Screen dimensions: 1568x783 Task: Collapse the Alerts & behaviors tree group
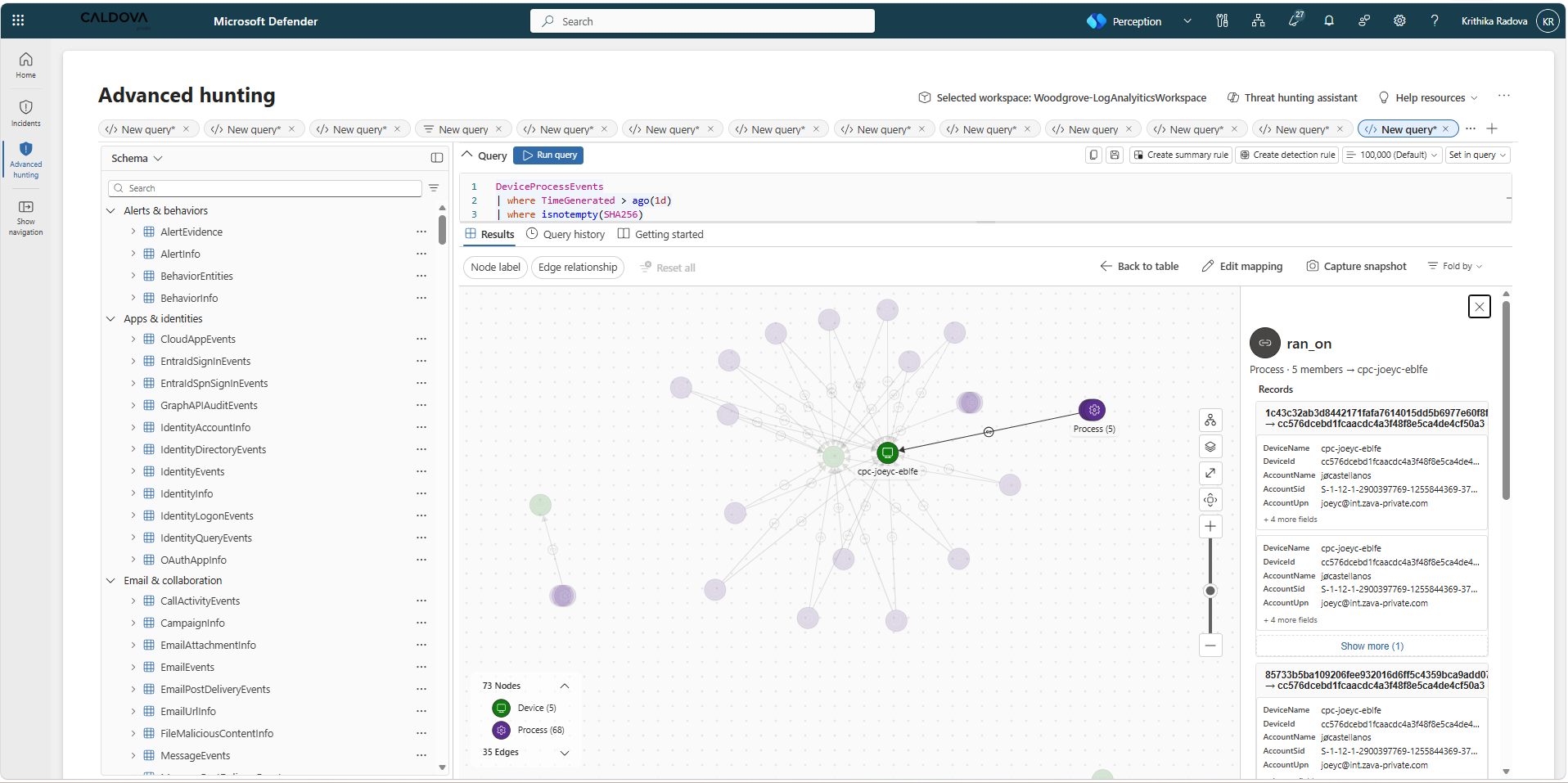click(111, 211)
